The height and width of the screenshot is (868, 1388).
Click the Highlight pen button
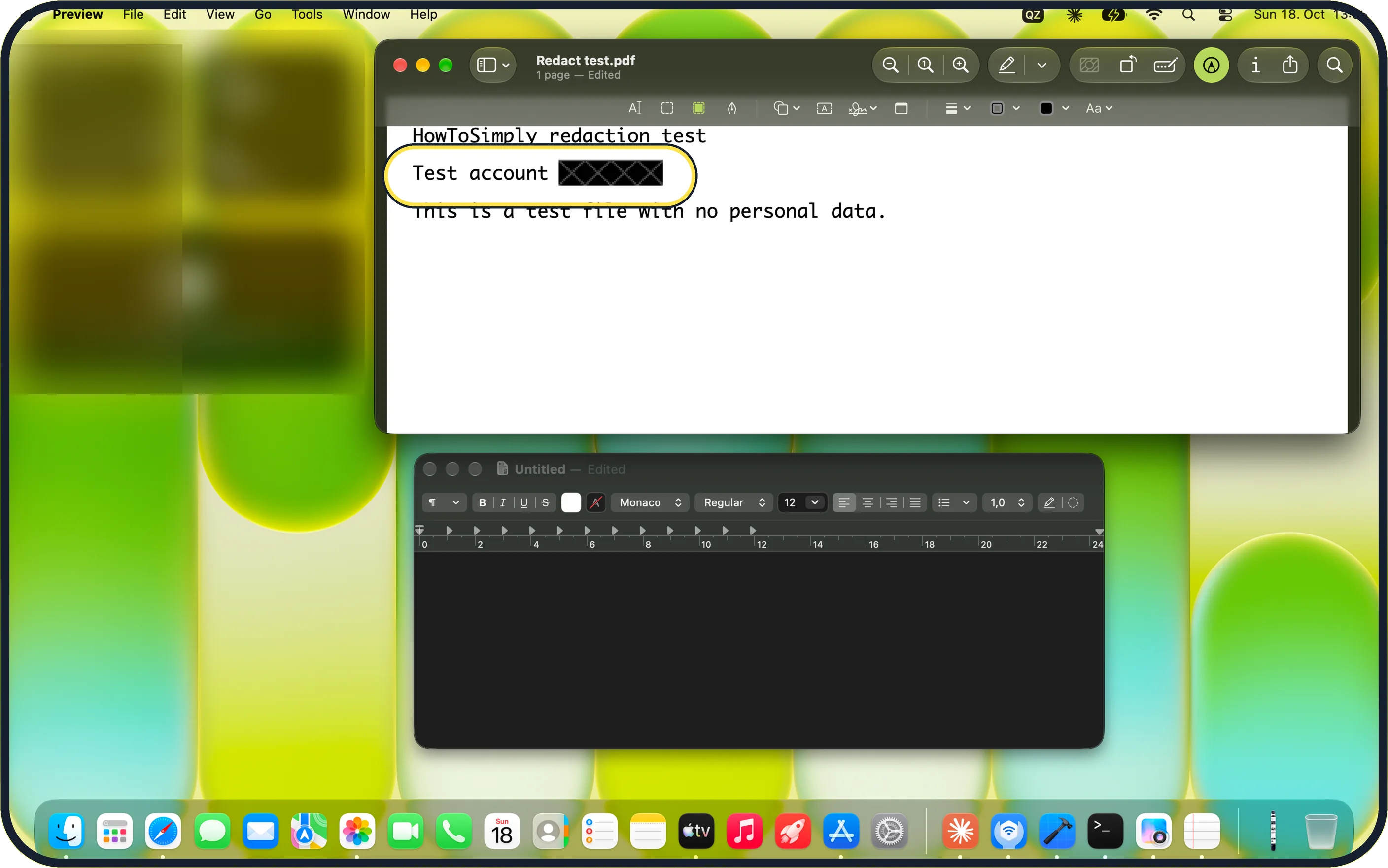(1006, 66)
